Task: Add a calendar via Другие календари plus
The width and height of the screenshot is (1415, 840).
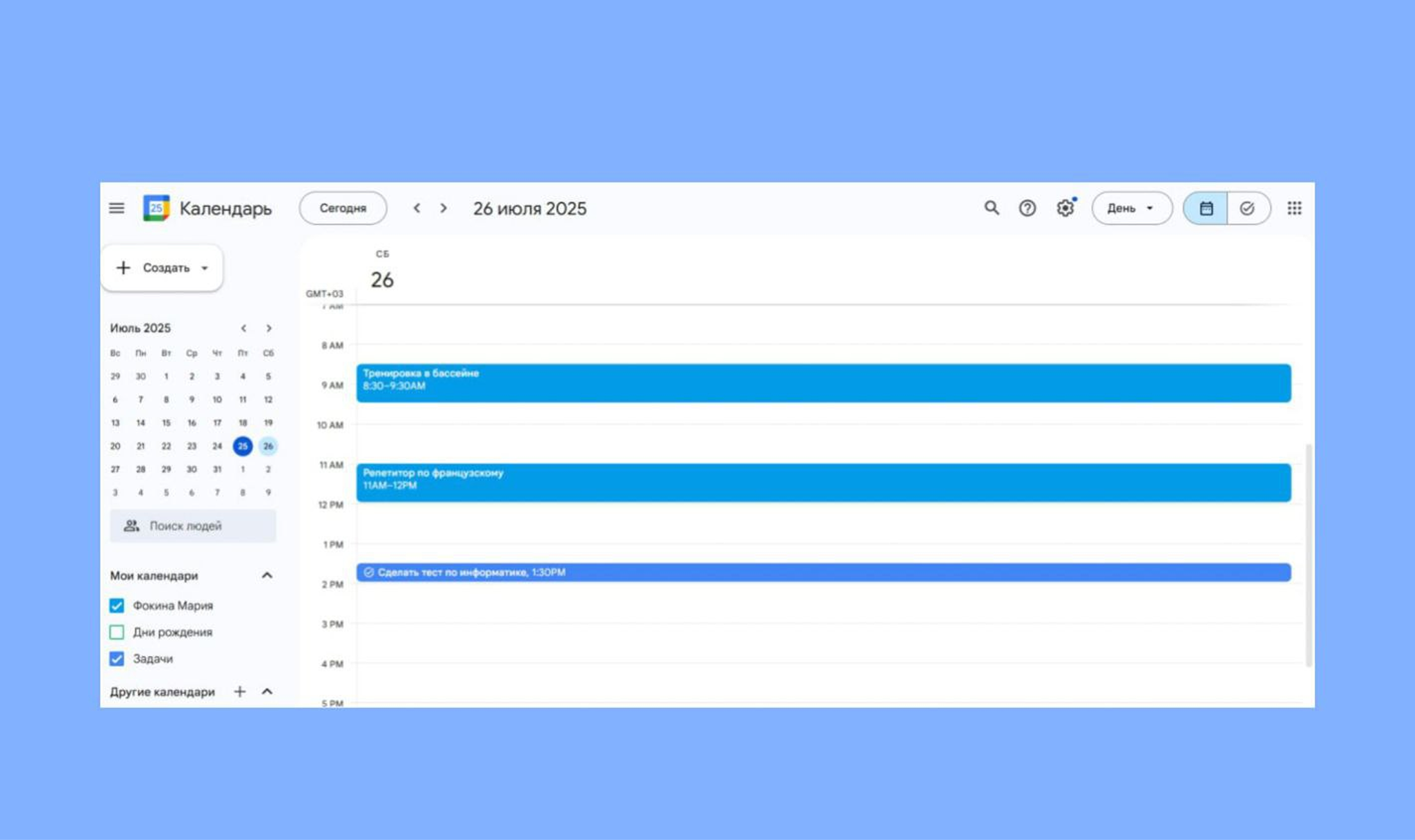Action: point(240,691)
